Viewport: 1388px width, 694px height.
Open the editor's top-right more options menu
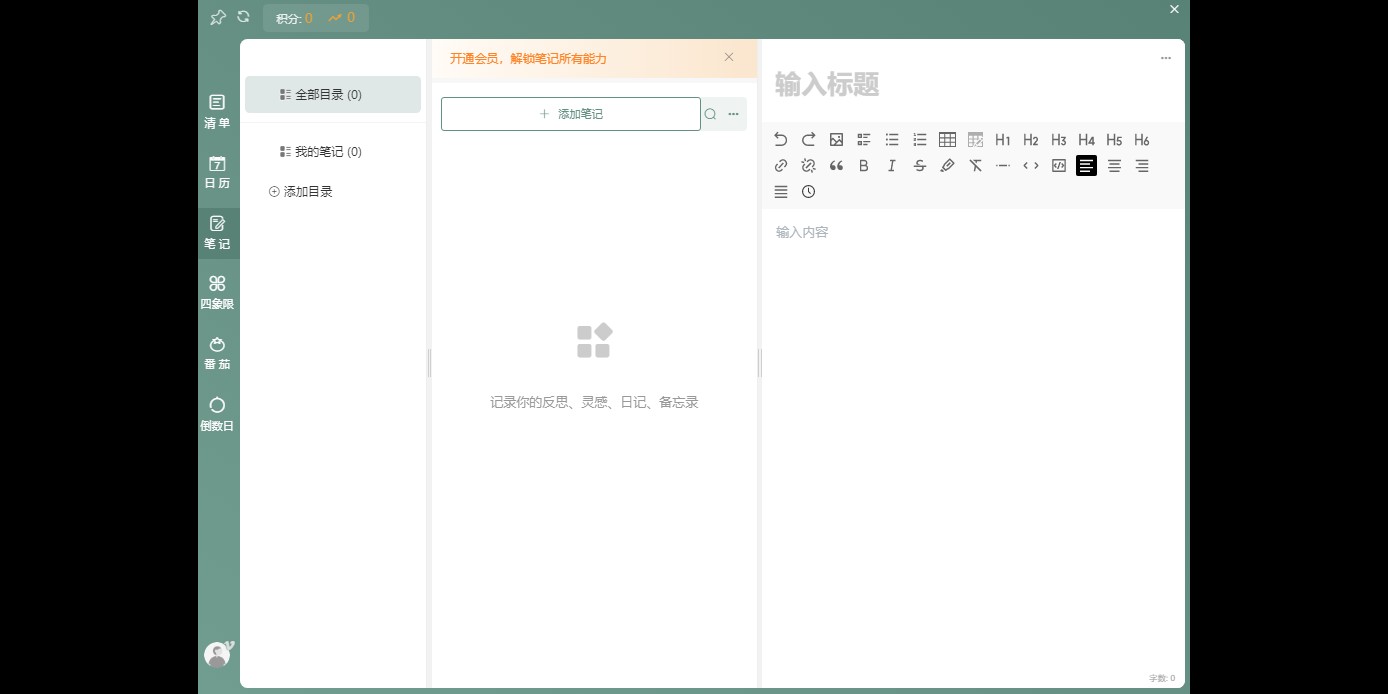[x=1165, y=58]
